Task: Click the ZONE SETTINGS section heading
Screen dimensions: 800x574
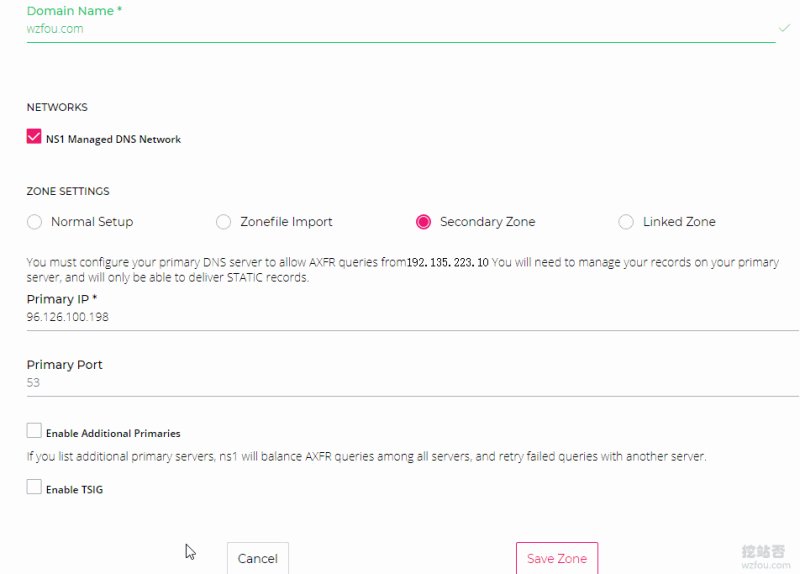Action: coord(68,191)
